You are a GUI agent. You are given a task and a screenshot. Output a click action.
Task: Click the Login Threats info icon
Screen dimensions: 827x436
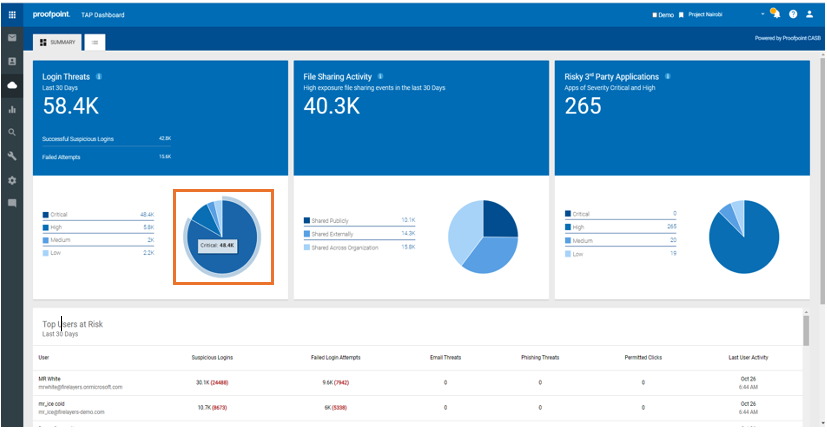coord(99,76)
